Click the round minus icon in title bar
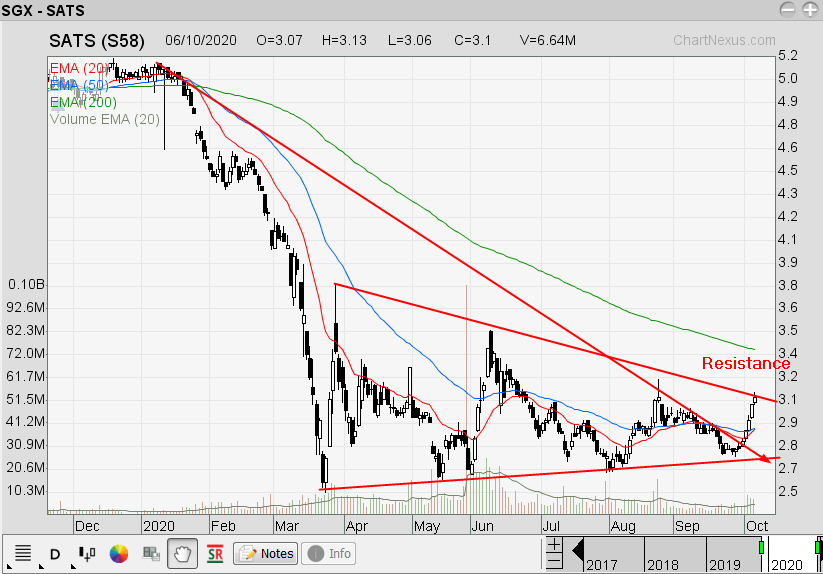The width and height of the screenshot is (823, 574). (x=787, y=9)
